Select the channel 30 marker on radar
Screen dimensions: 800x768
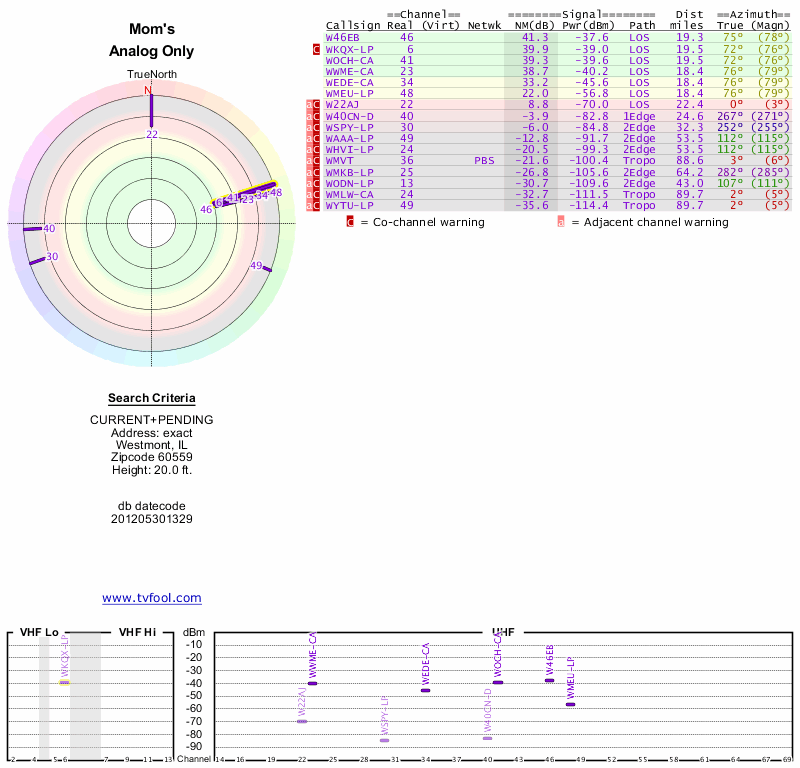pos(53,257)
